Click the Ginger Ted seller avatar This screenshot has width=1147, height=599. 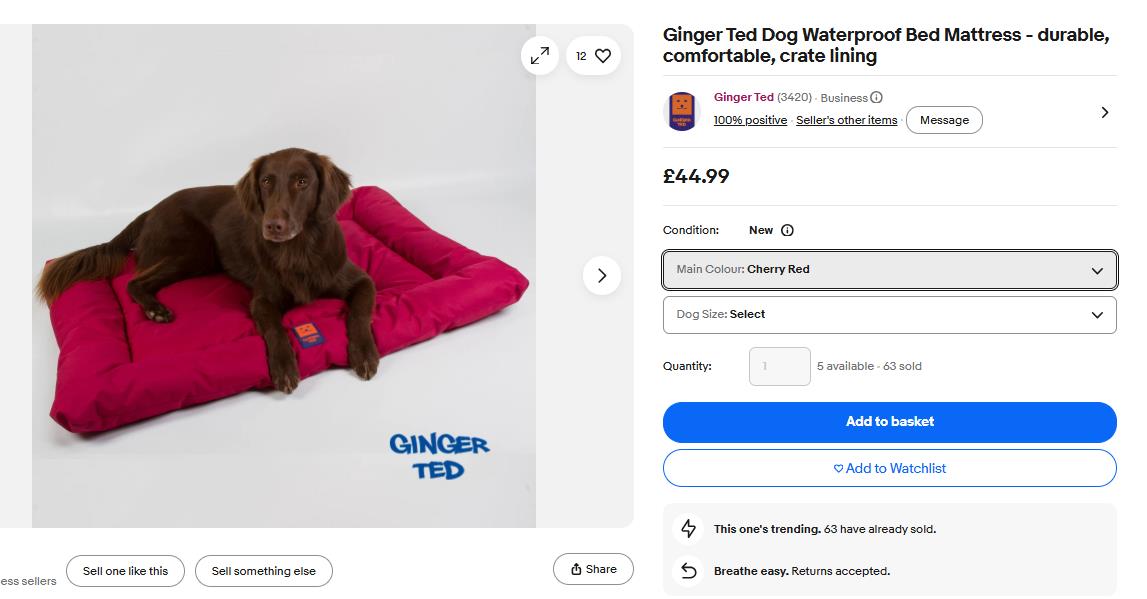coord(682,111)
